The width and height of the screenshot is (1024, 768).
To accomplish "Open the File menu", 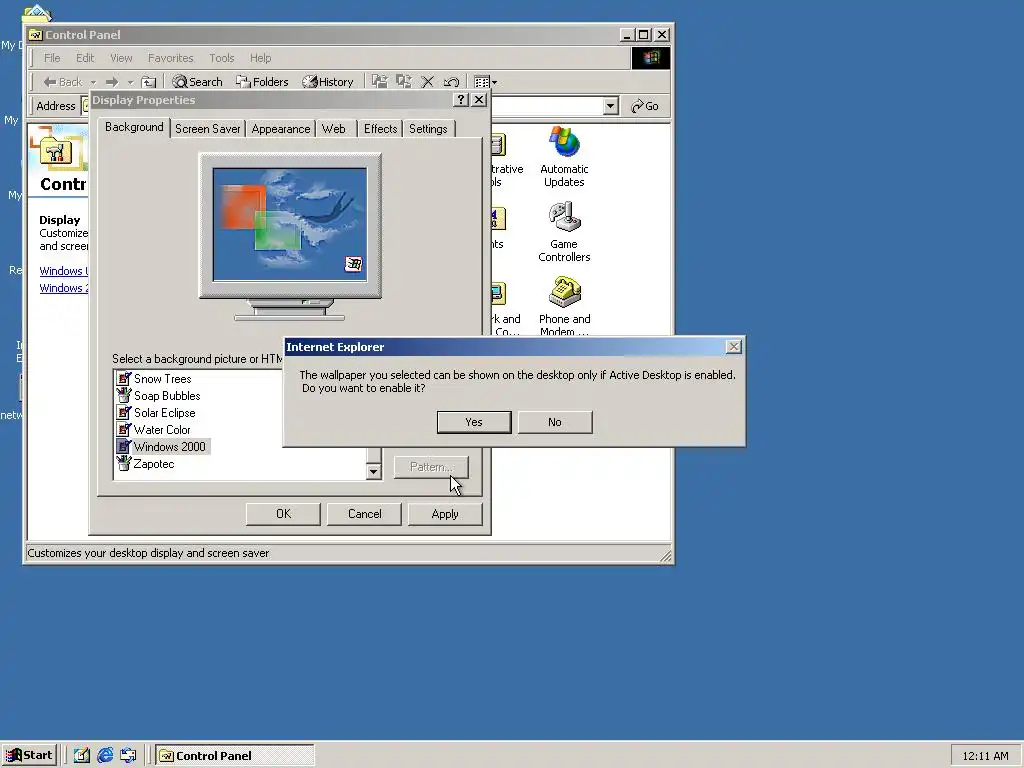I will [52, 58].
